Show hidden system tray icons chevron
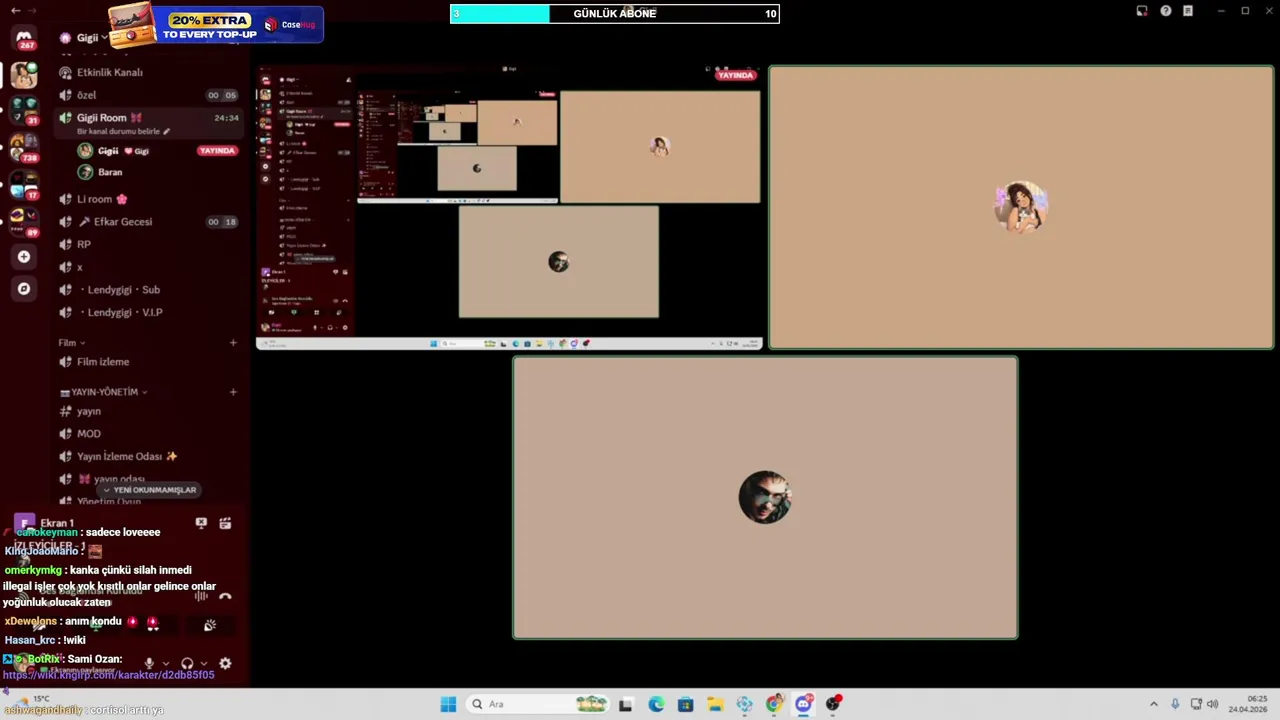This screenshot has width=1280, height=720. pos(1154,704)
